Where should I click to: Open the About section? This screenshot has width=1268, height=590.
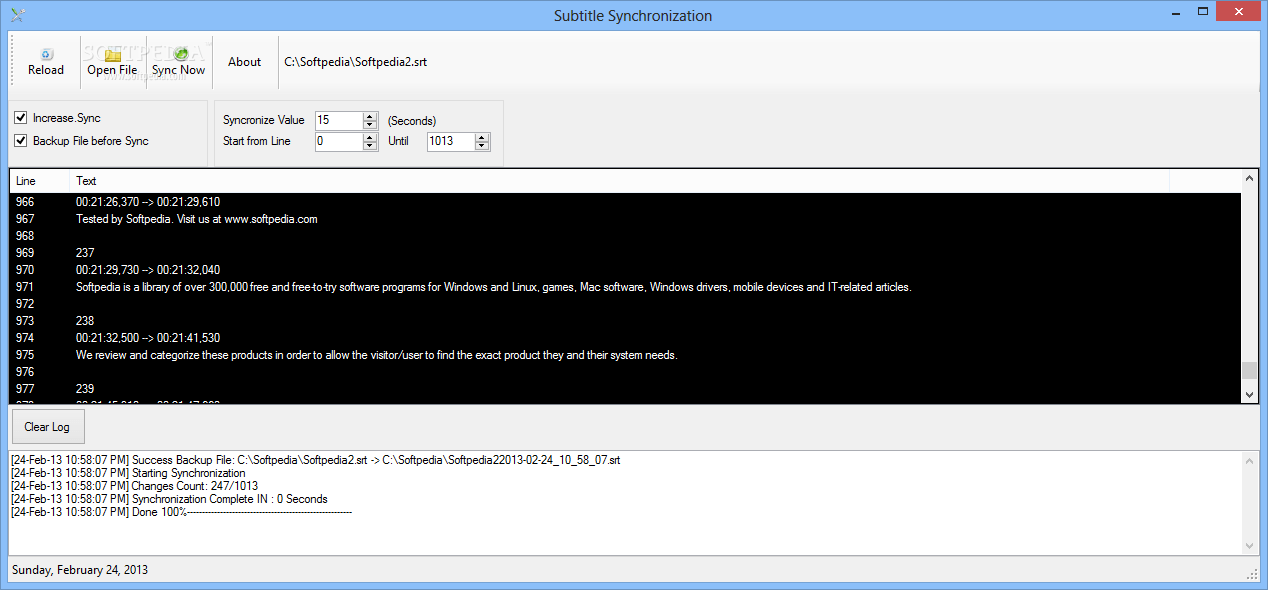(x=244, y=61)
